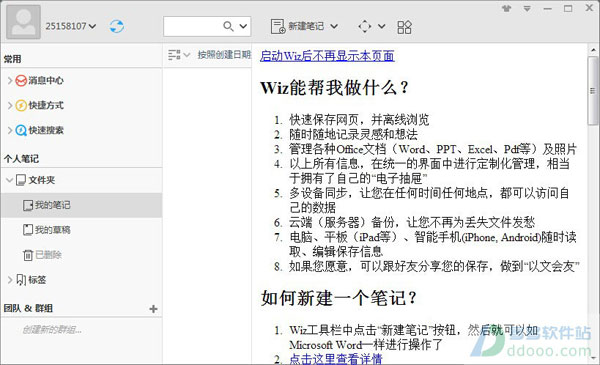600x365 pixels.
Task: Click the blue sync icon
Action: (x=117, y=26)
